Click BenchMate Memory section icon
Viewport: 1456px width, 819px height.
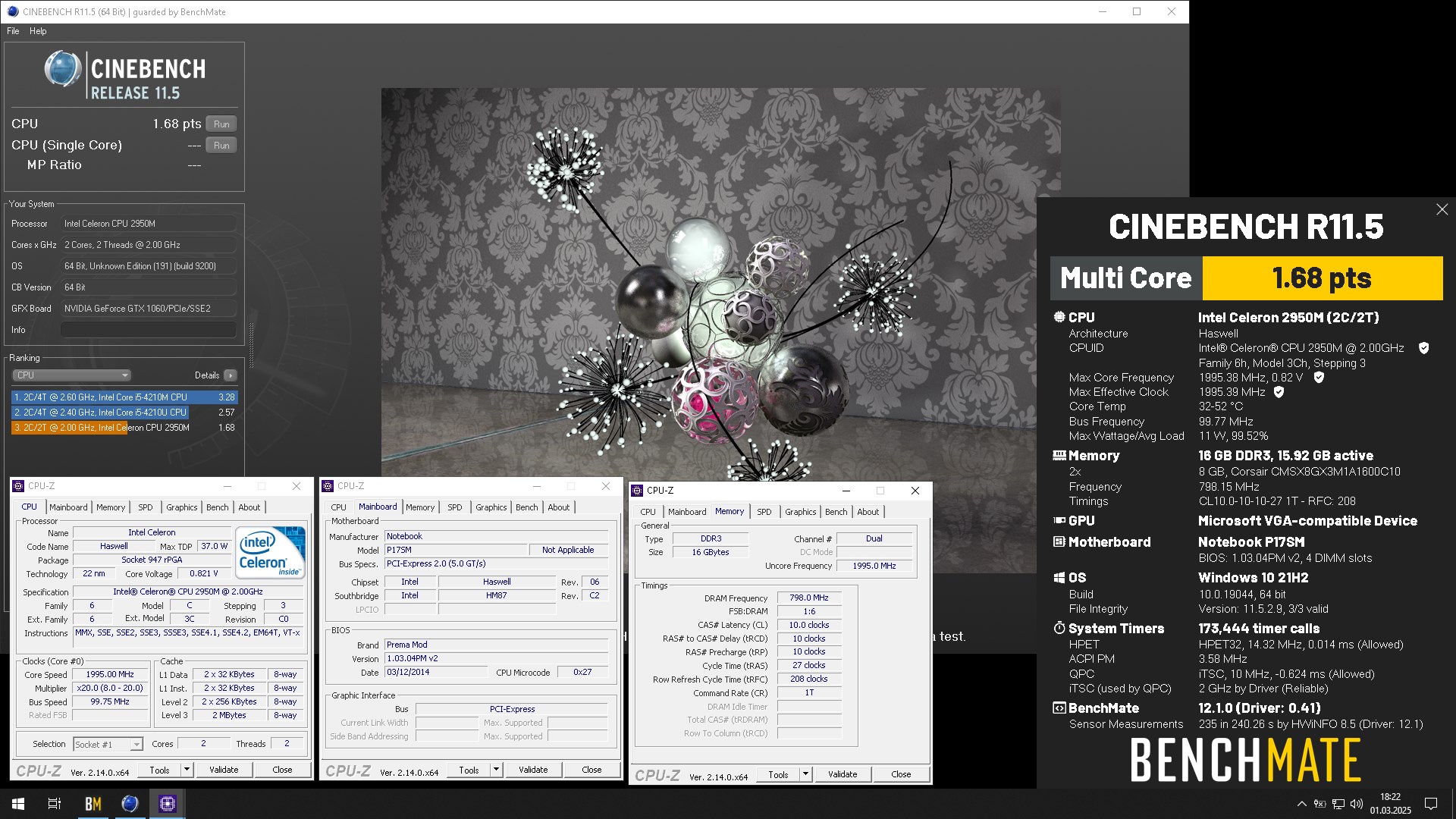click(1059, 456)
